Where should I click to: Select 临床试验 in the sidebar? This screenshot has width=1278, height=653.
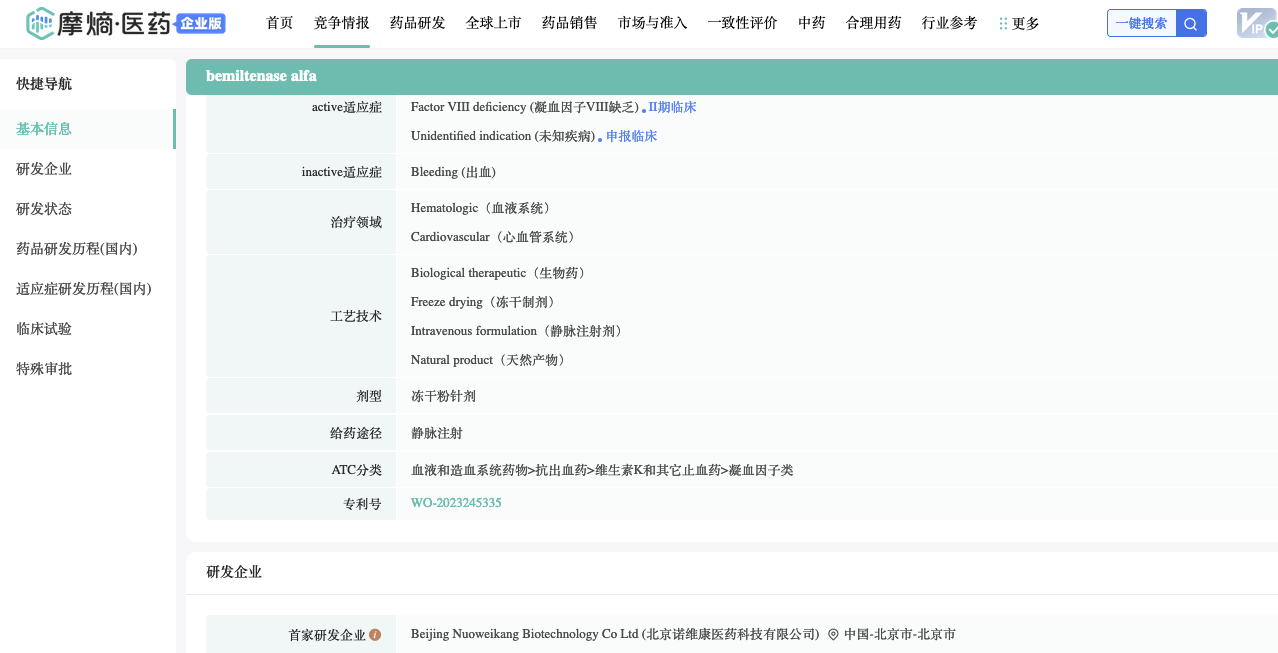point(44,329)
